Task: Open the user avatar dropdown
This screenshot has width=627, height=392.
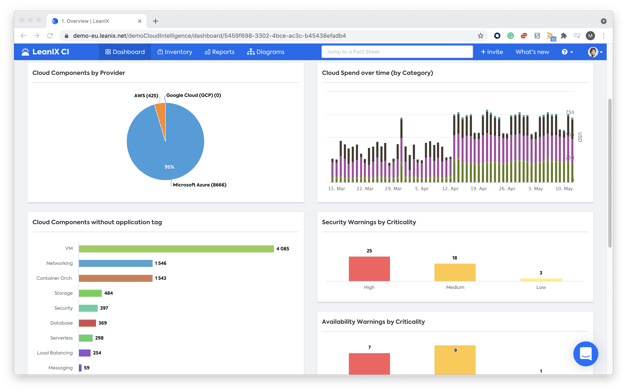Action: coord(595,52)
